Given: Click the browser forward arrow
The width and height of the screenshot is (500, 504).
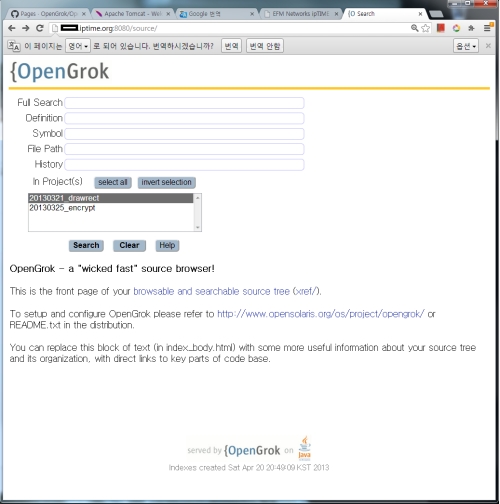Looking at the screenshot, I should coord(26,28).
